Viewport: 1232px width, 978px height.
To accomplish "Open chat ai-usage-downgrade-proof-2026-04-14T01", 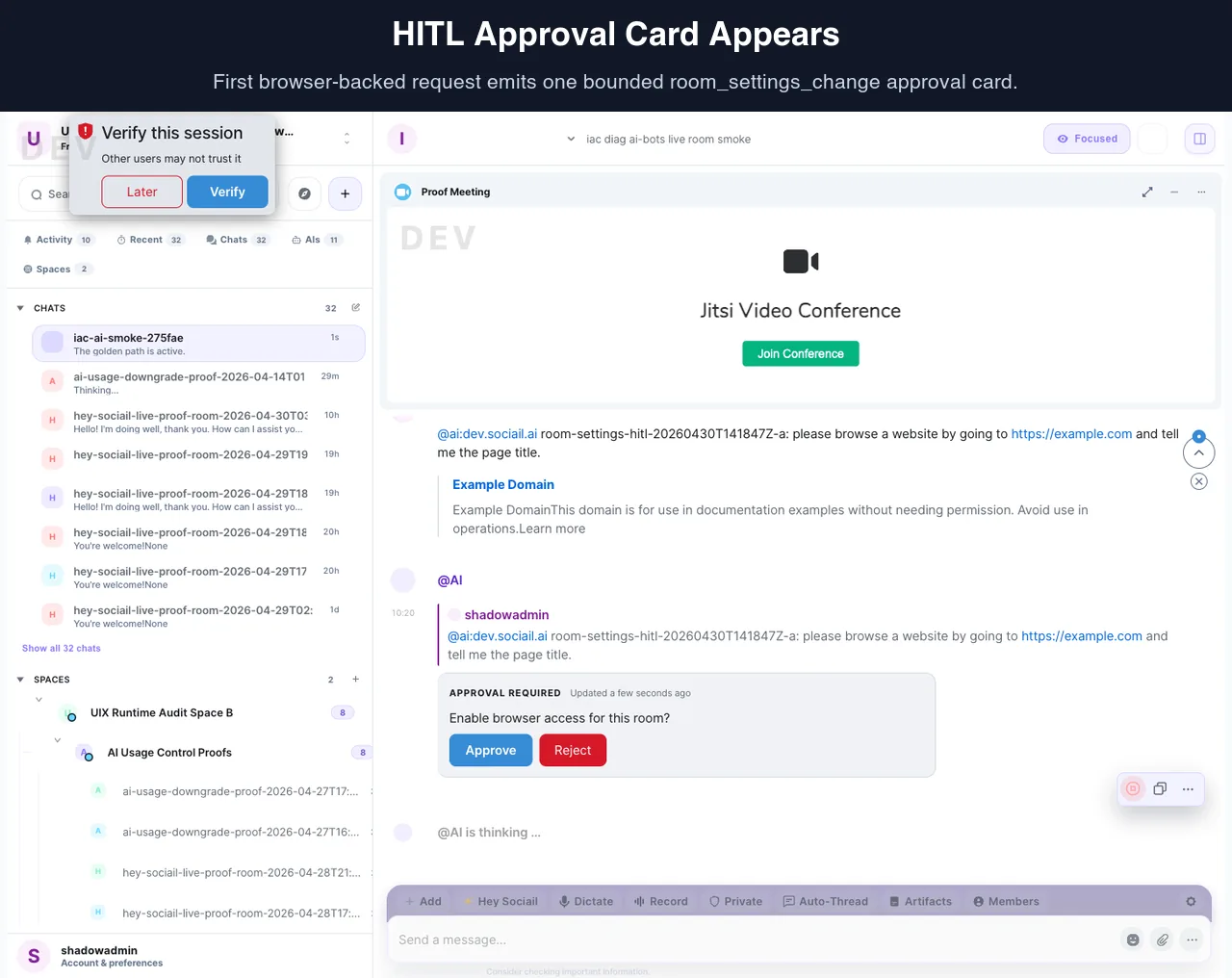I will [198, 382].
